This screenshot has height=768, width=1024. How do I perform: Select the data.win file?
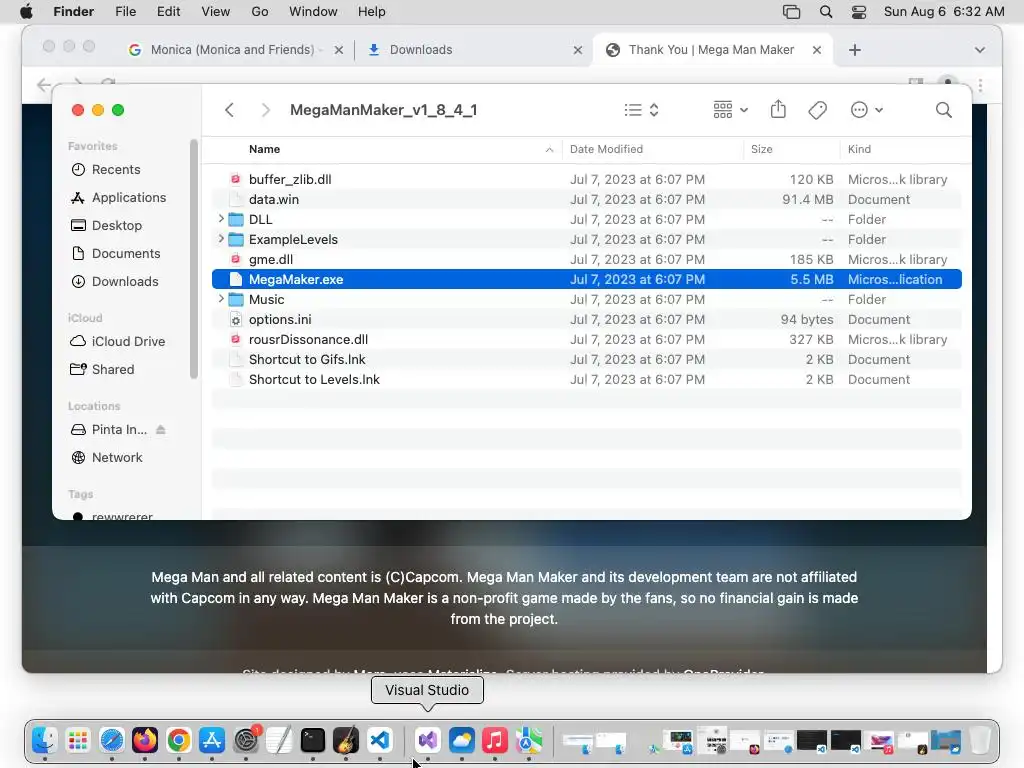(586, 199)
